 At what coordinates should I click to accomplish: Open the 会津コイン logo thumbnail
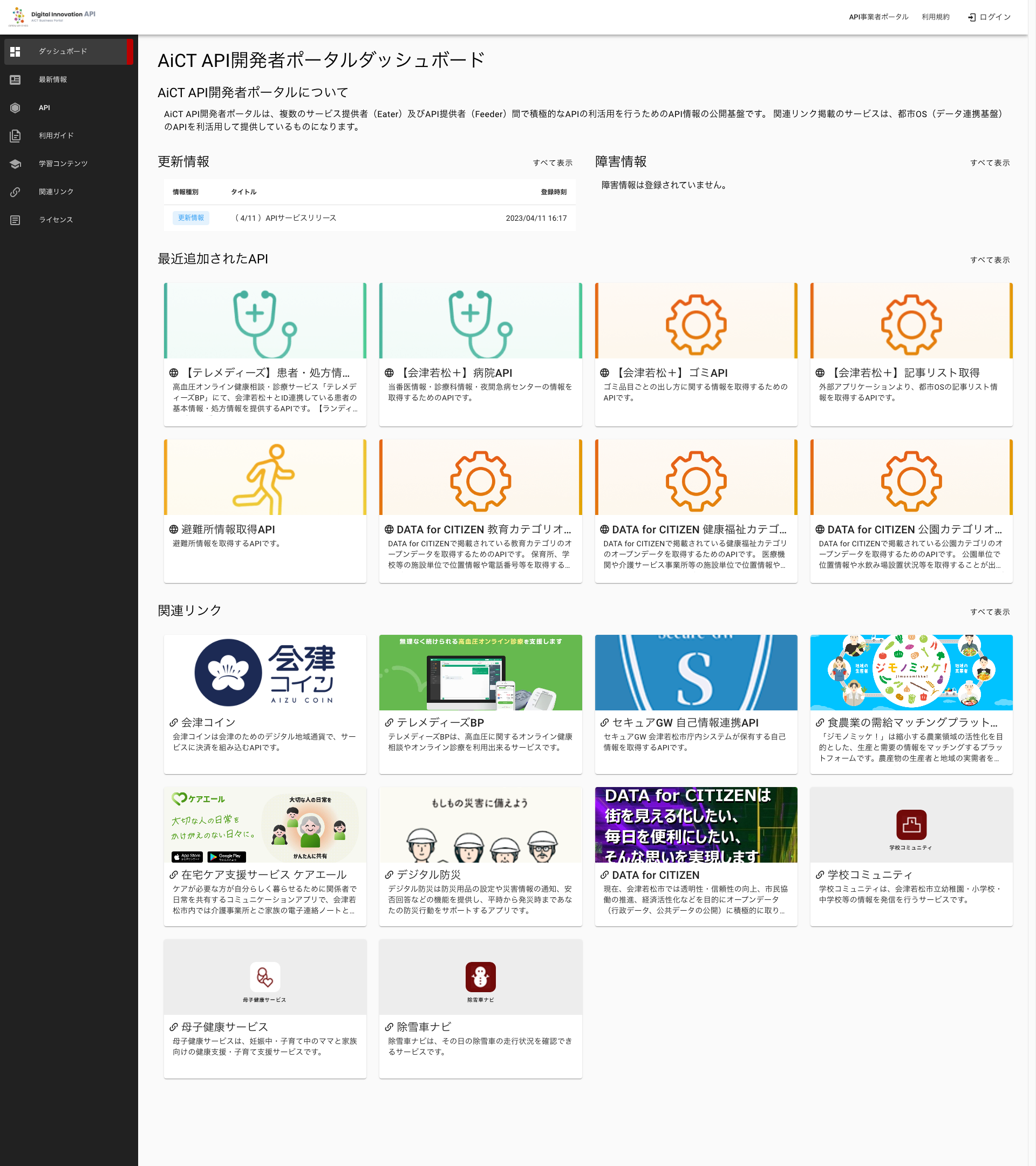(264, 673)
